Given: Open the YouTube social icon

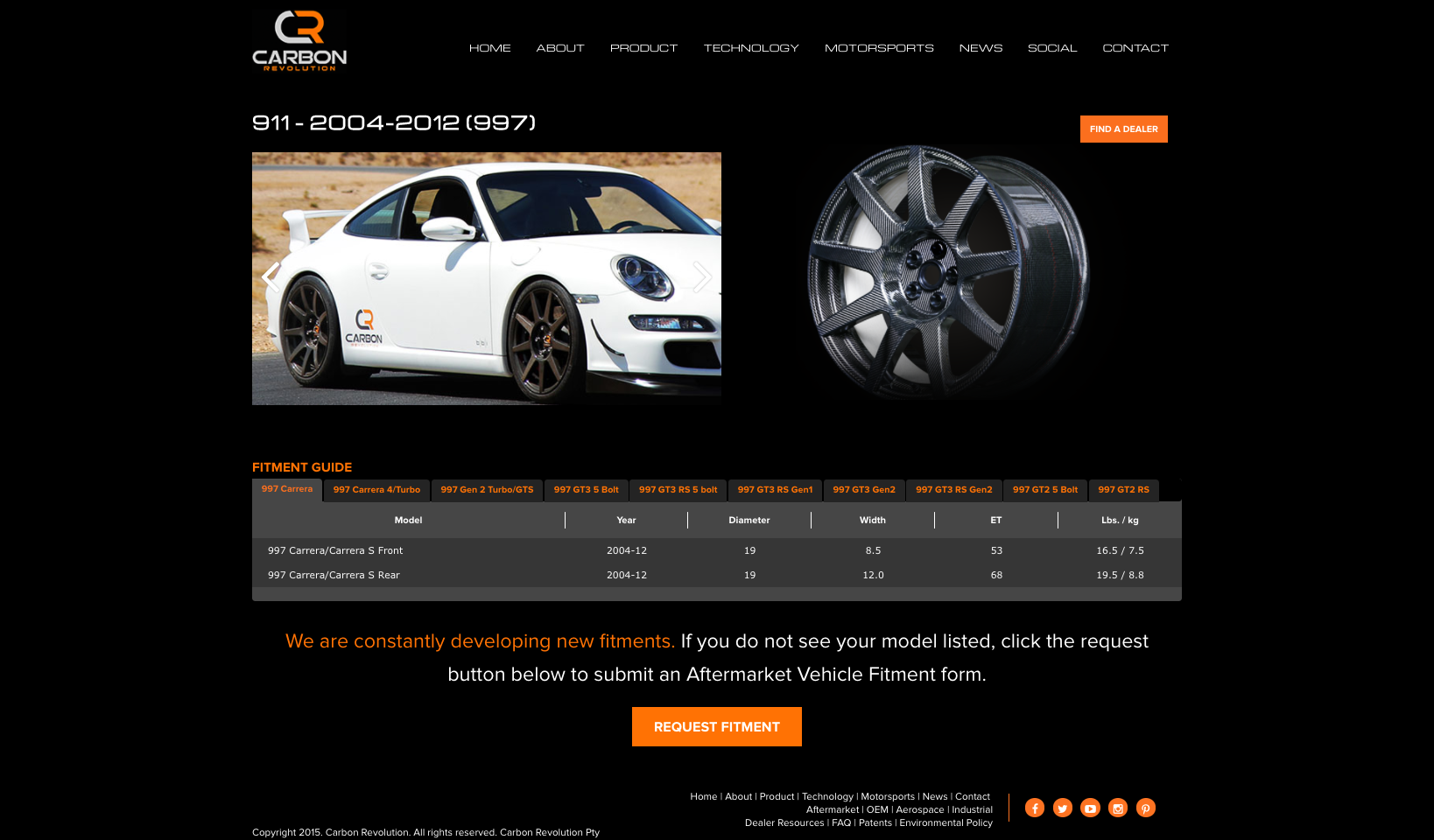Looking at the screenshot, I should coord(1090,808).
